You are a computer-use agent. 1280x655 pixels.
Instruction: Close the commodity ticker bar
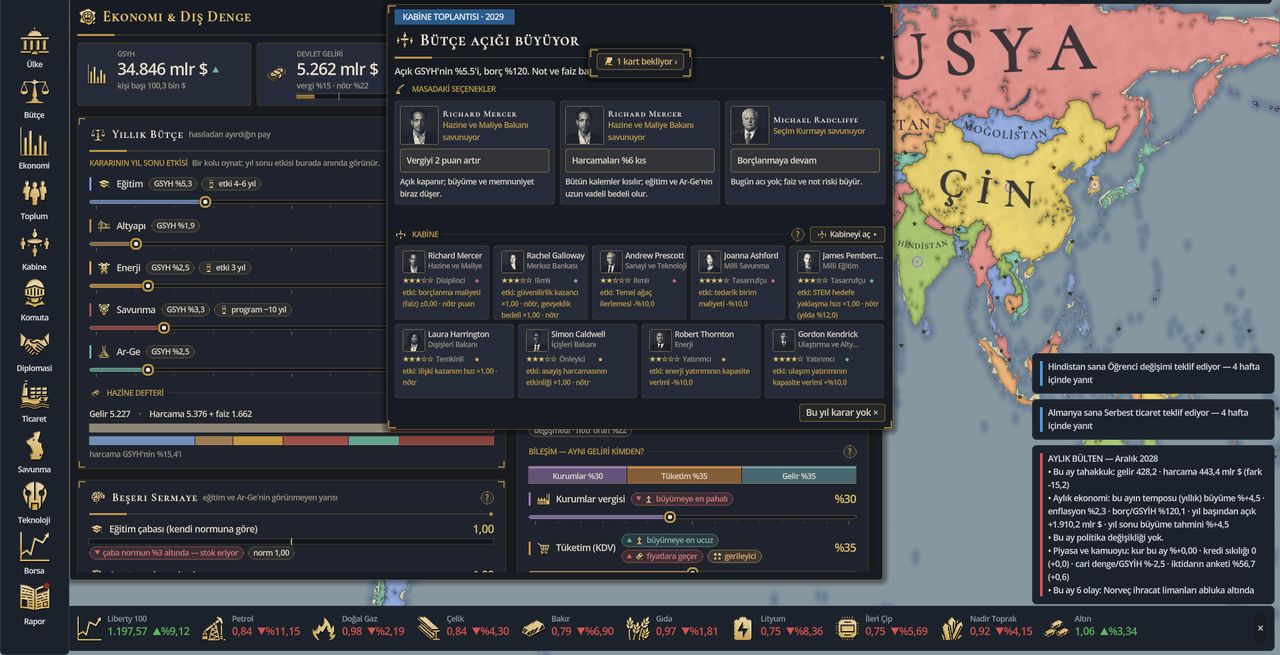pyautogui.click(x=1260, y=628)
